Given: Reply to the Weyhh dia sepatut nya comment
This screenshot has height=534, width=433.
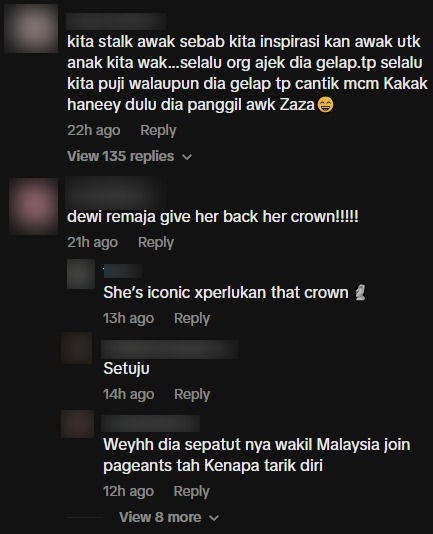Looking at the screenshot, I should click(x=191, y=491).
